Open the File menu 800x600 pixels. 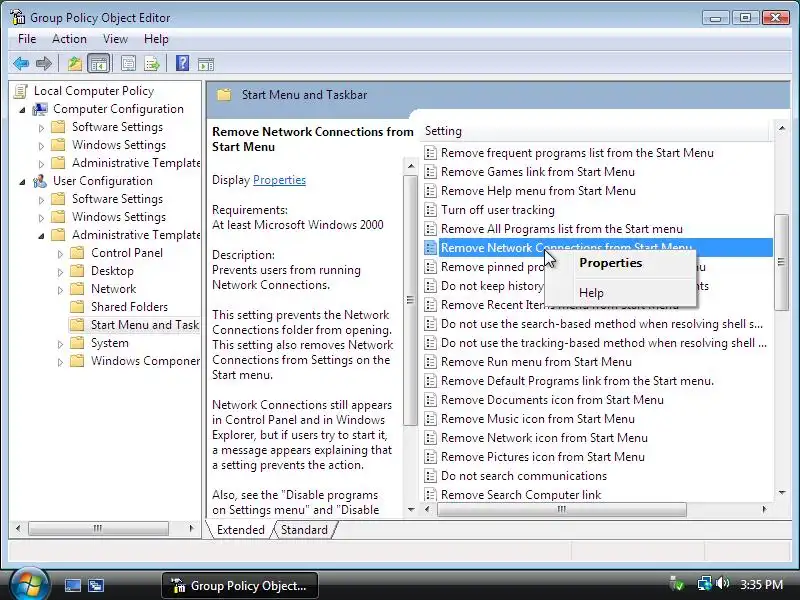click(27, 39)
